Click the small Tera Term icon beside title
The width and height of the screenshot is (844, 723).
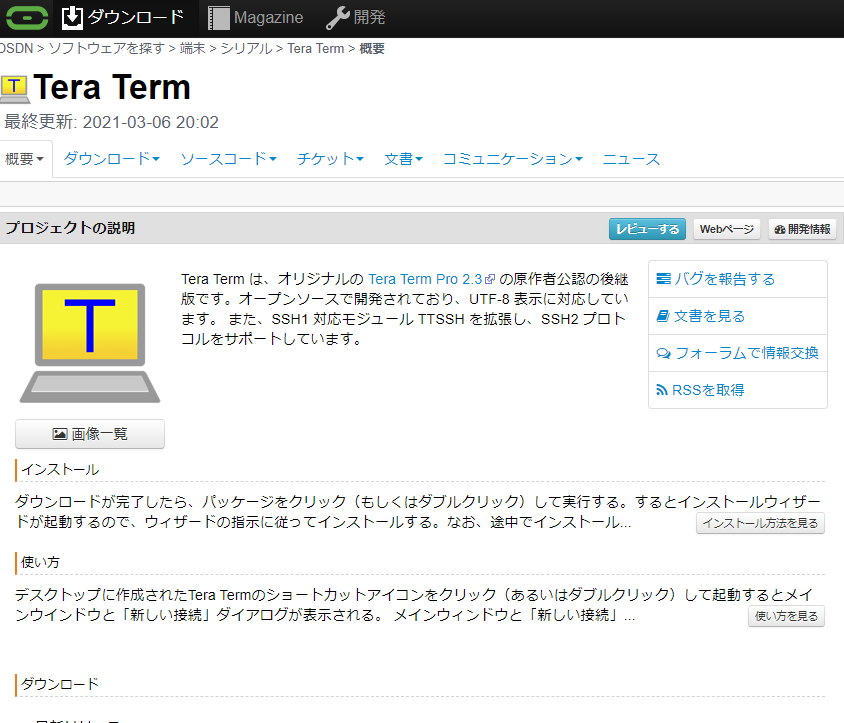tap(15, 89)
